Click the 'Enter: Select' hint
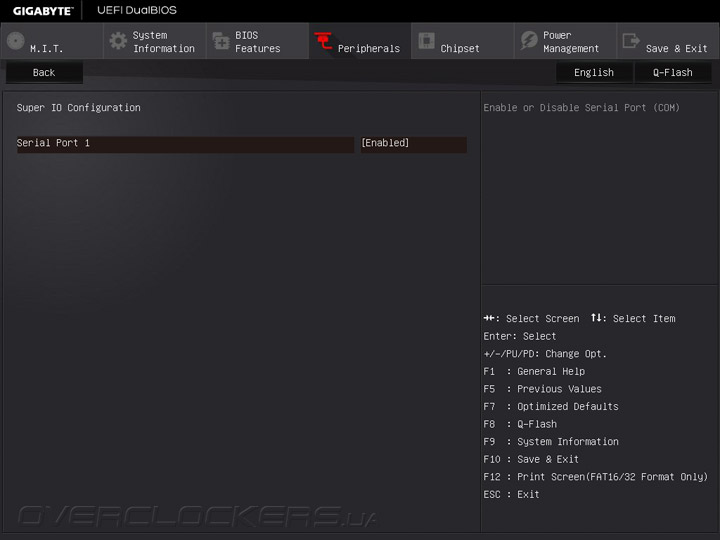The height and width of the screenshot is (540, 720). coord(520,336)
